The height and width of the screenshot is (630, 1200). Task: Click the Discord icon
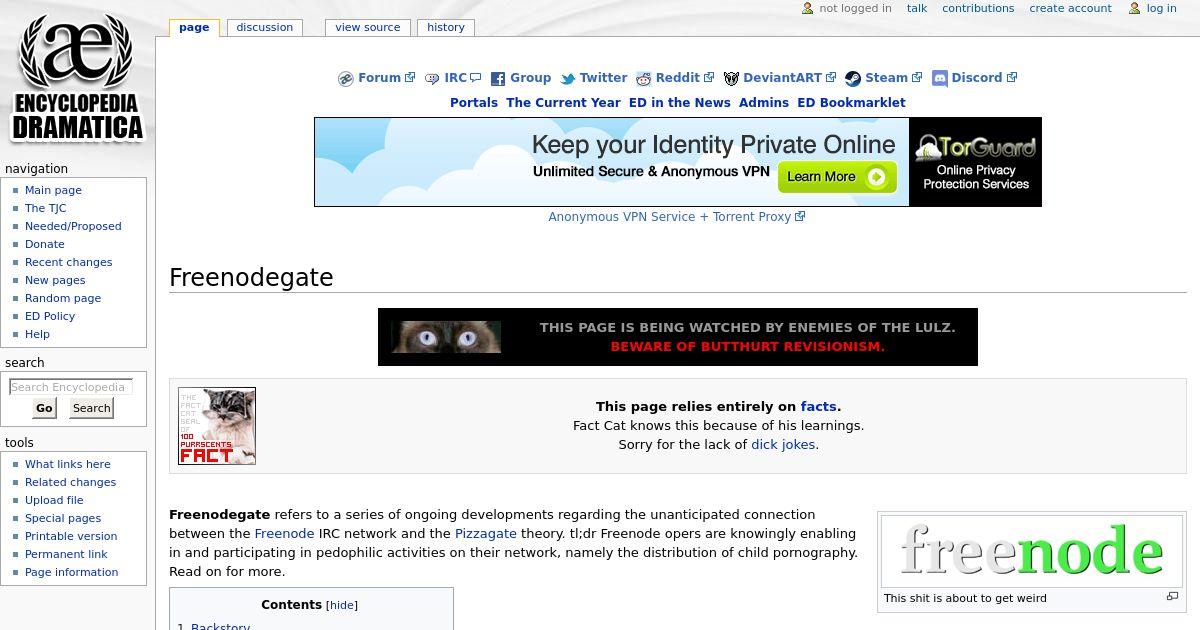pos(940,79)
